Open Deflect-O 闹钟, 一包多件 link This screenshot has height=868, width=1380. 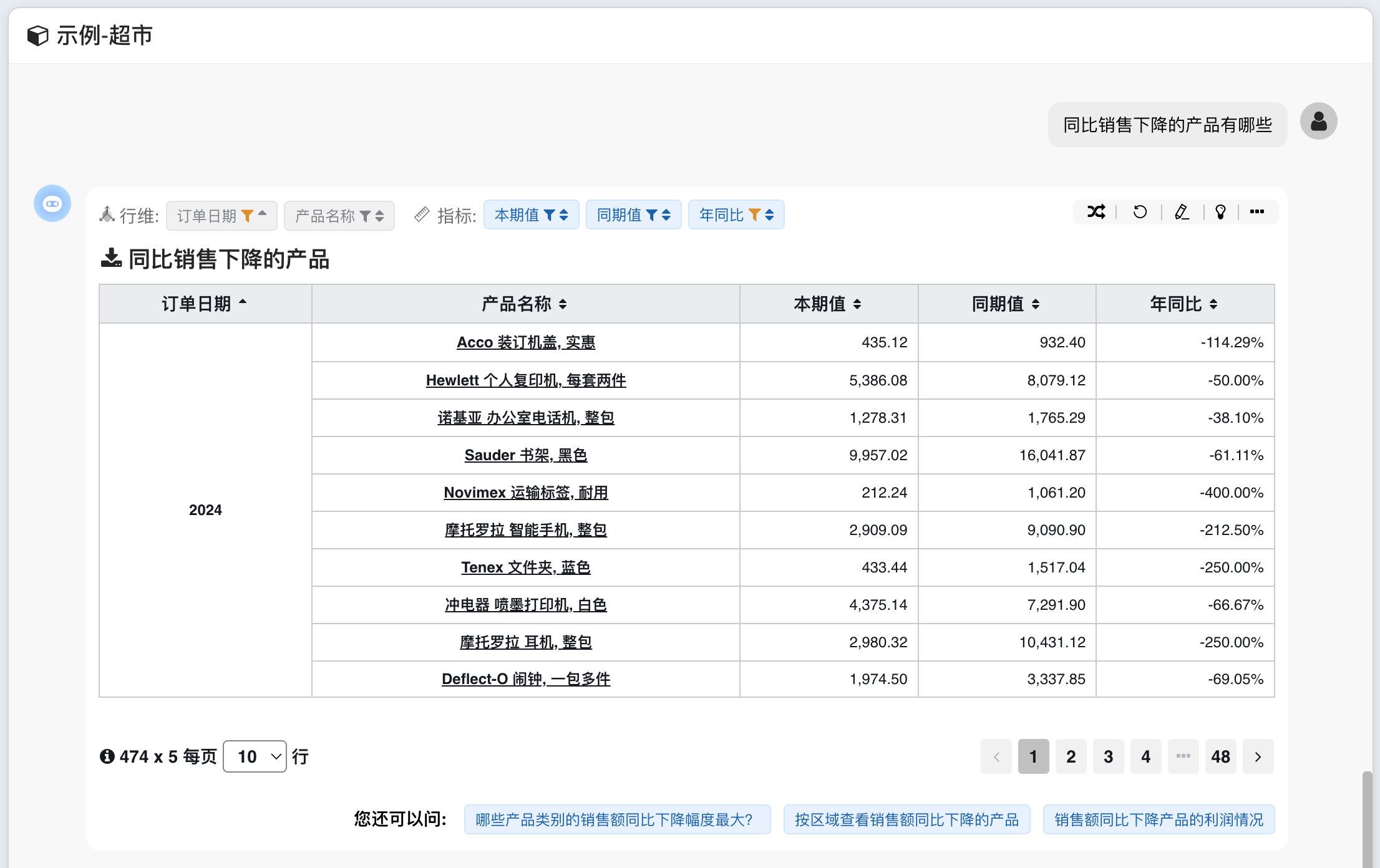click(526, 679)
